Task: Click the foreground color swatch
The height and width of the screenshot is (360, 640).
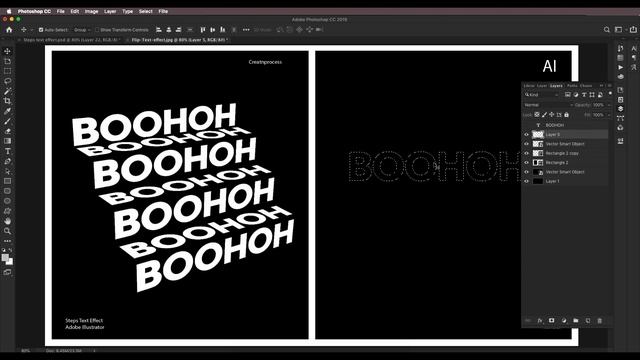Action: [5, 258]
